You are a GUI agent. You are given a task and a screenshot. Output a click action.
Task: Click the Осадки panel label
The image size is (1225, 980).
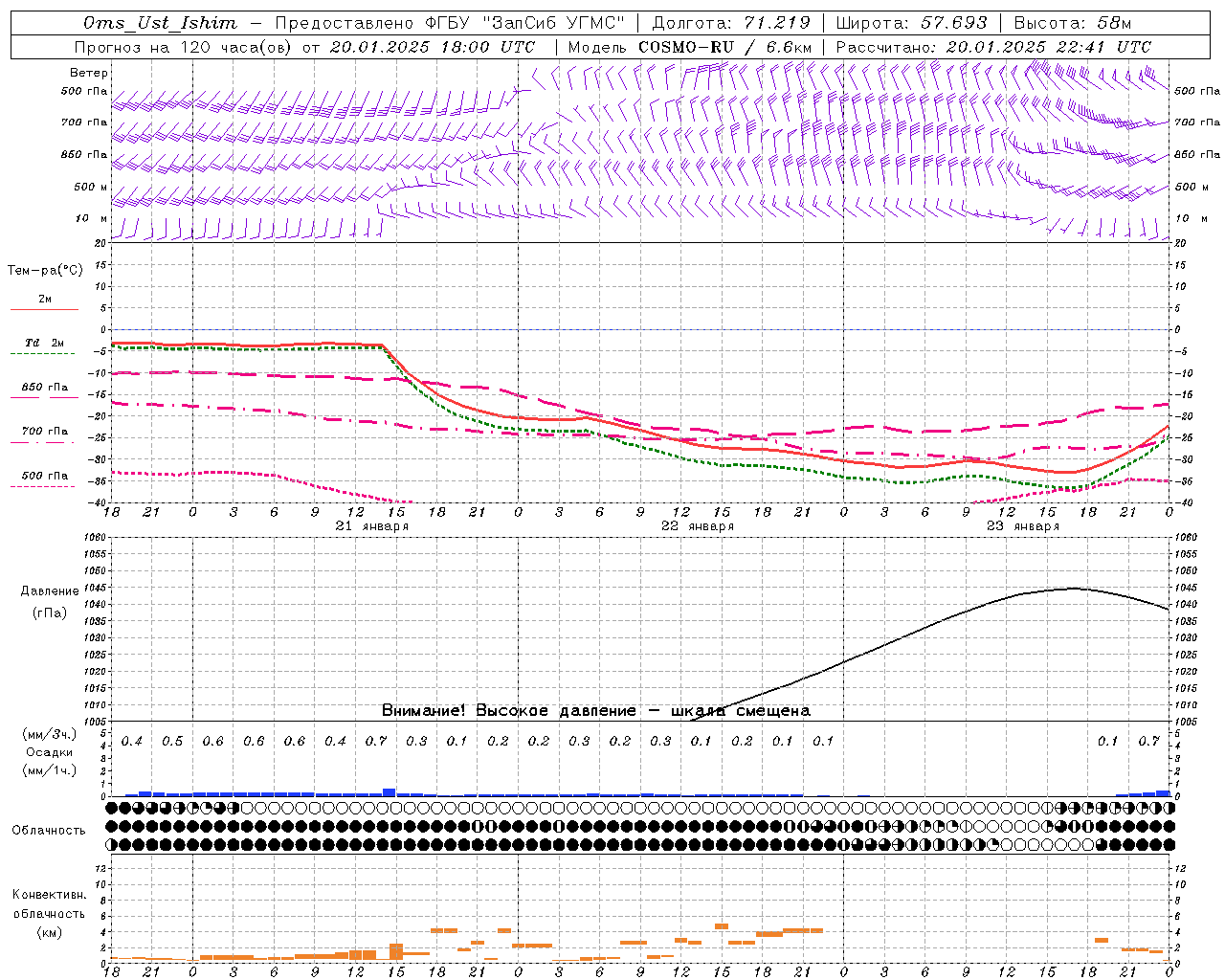point(50,752)
